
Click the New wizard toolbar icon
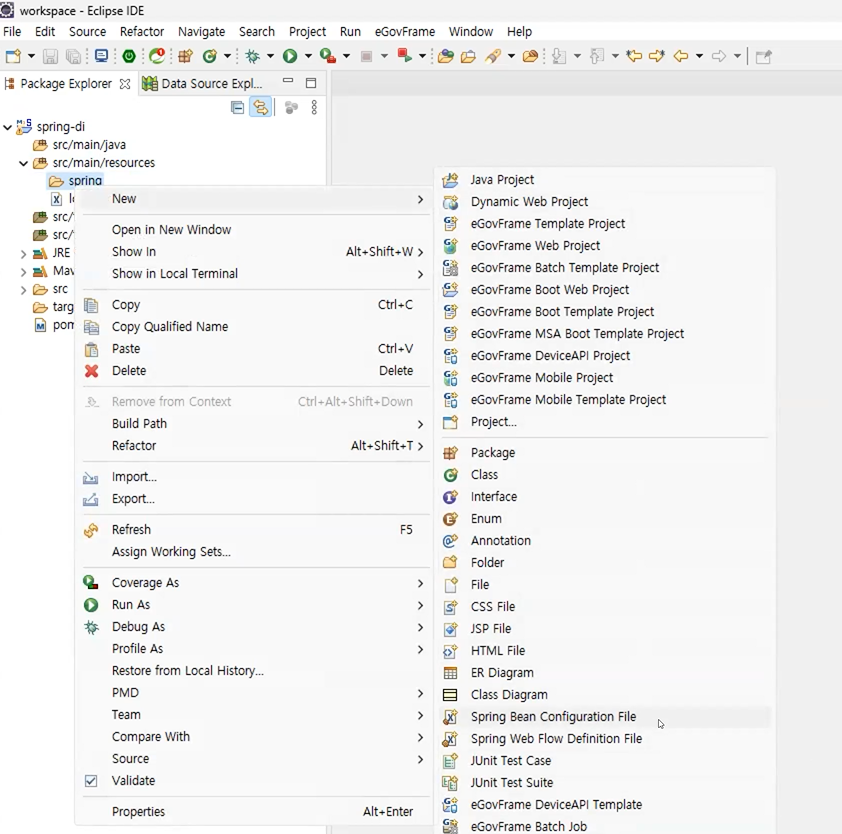(x=13, y=56)
